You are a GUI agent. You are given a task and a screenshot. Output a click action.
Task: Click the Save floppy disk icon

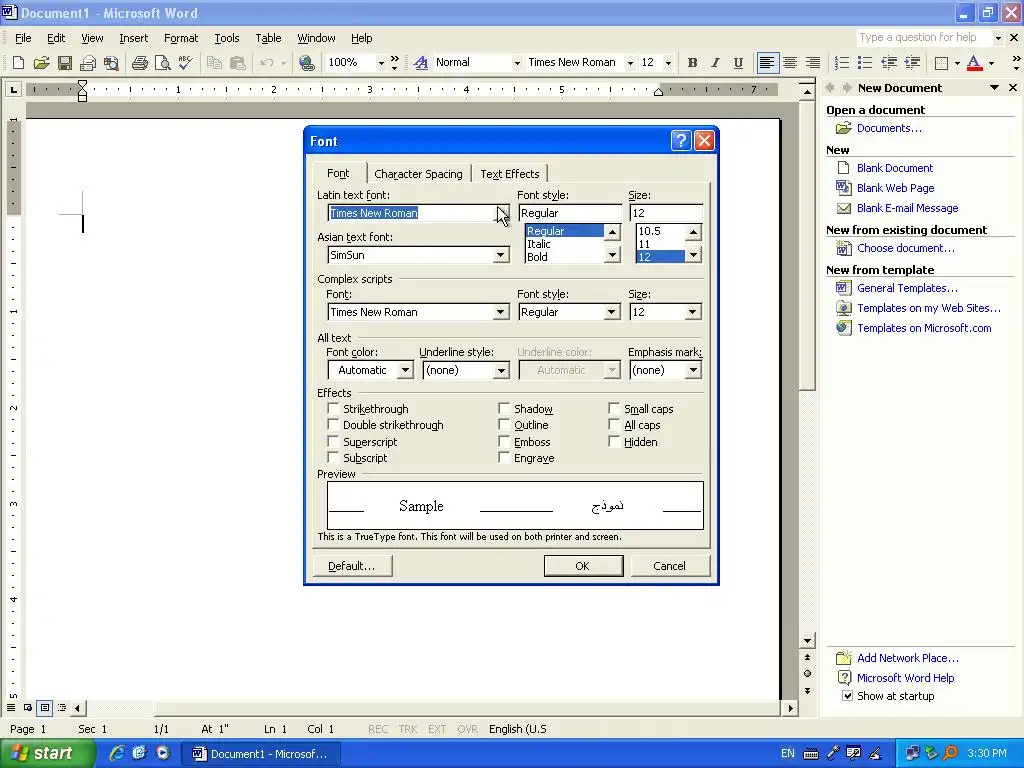pyautogui.click(x=65, y=63)
